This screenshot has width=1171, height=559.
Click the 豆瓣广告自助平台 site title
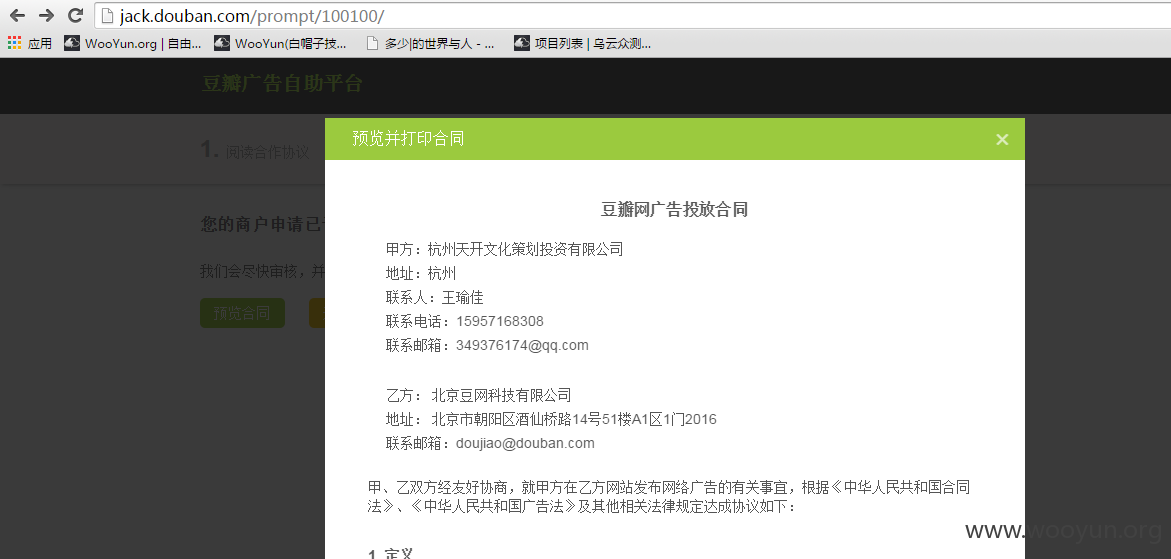click(x=282, y=84)
